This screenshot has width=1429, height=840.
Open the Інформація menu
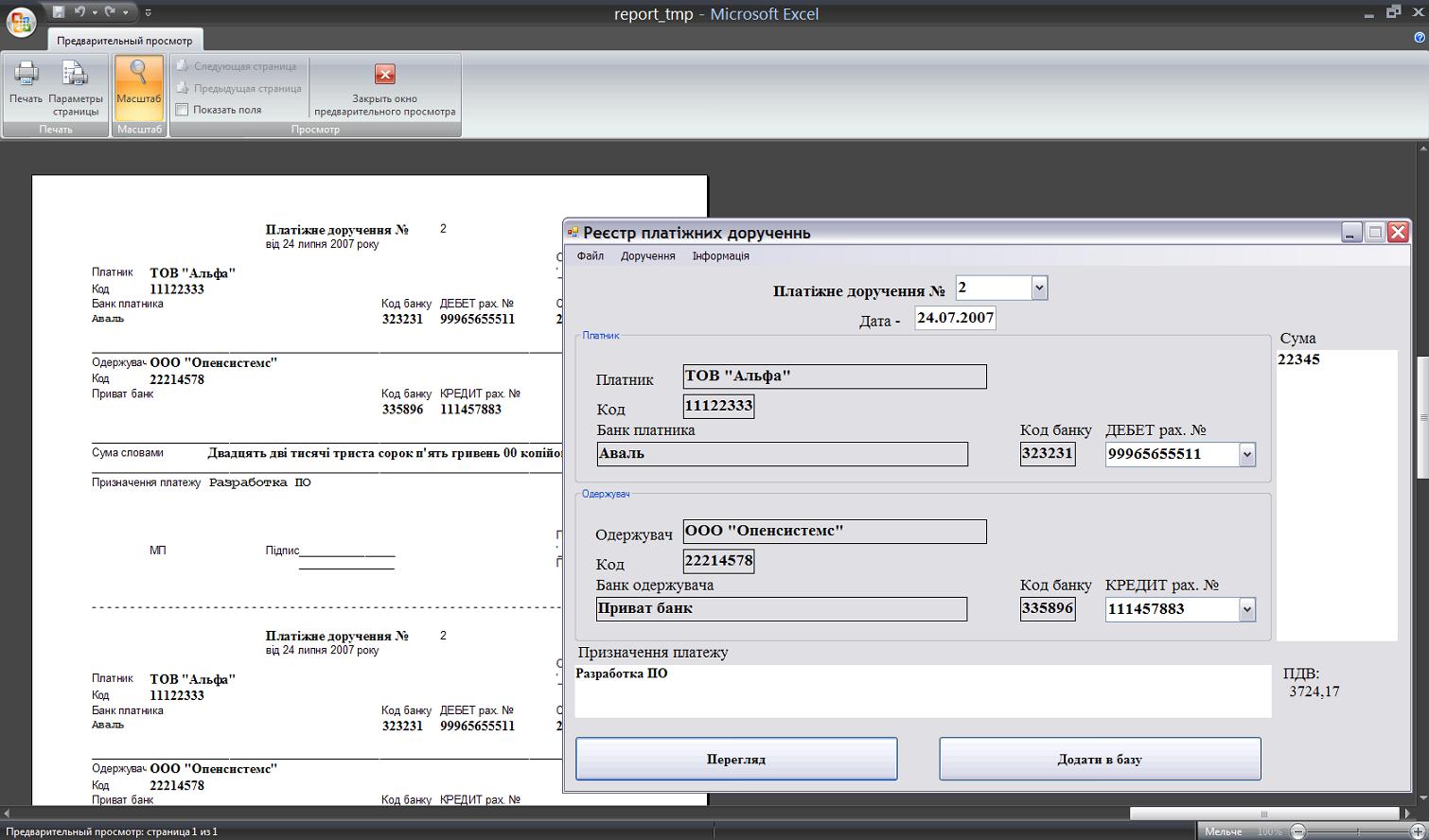click(721, 256)
